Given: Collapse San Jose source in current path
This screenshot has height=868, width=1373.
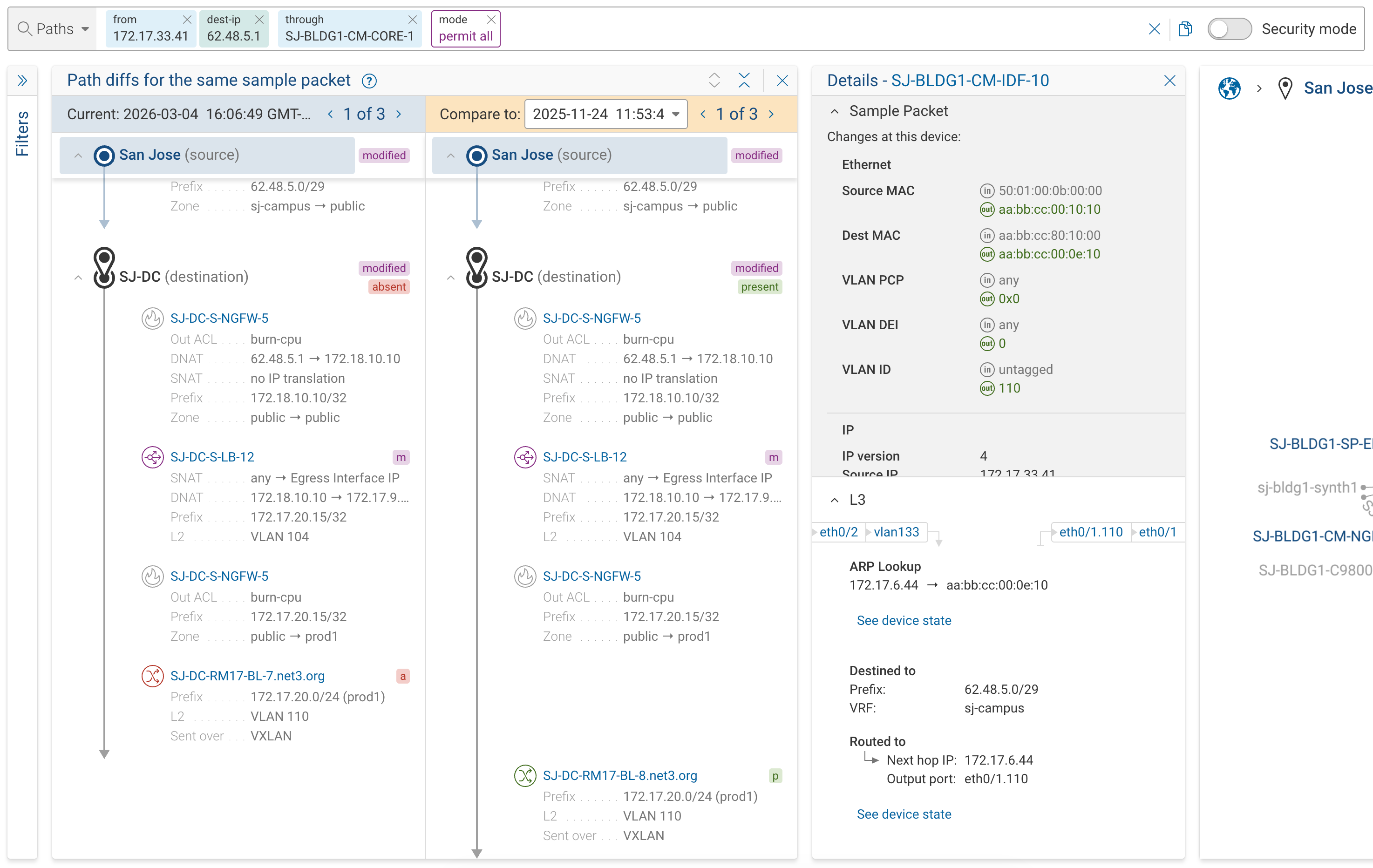Looking at the screenshot, I should point(78,156).
